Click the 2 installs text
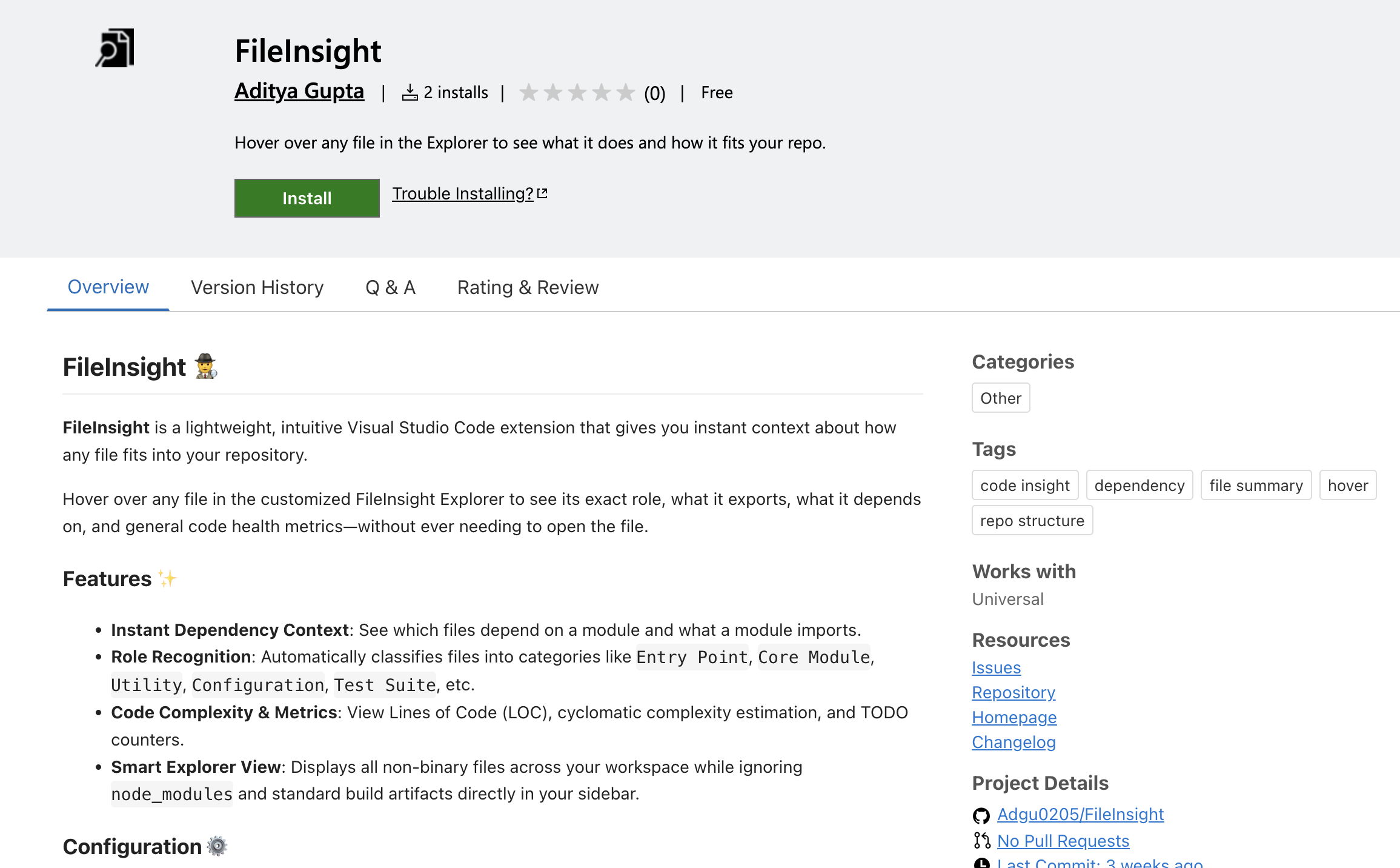Screen dimensions: 1400x868 (x=456, y=93)
